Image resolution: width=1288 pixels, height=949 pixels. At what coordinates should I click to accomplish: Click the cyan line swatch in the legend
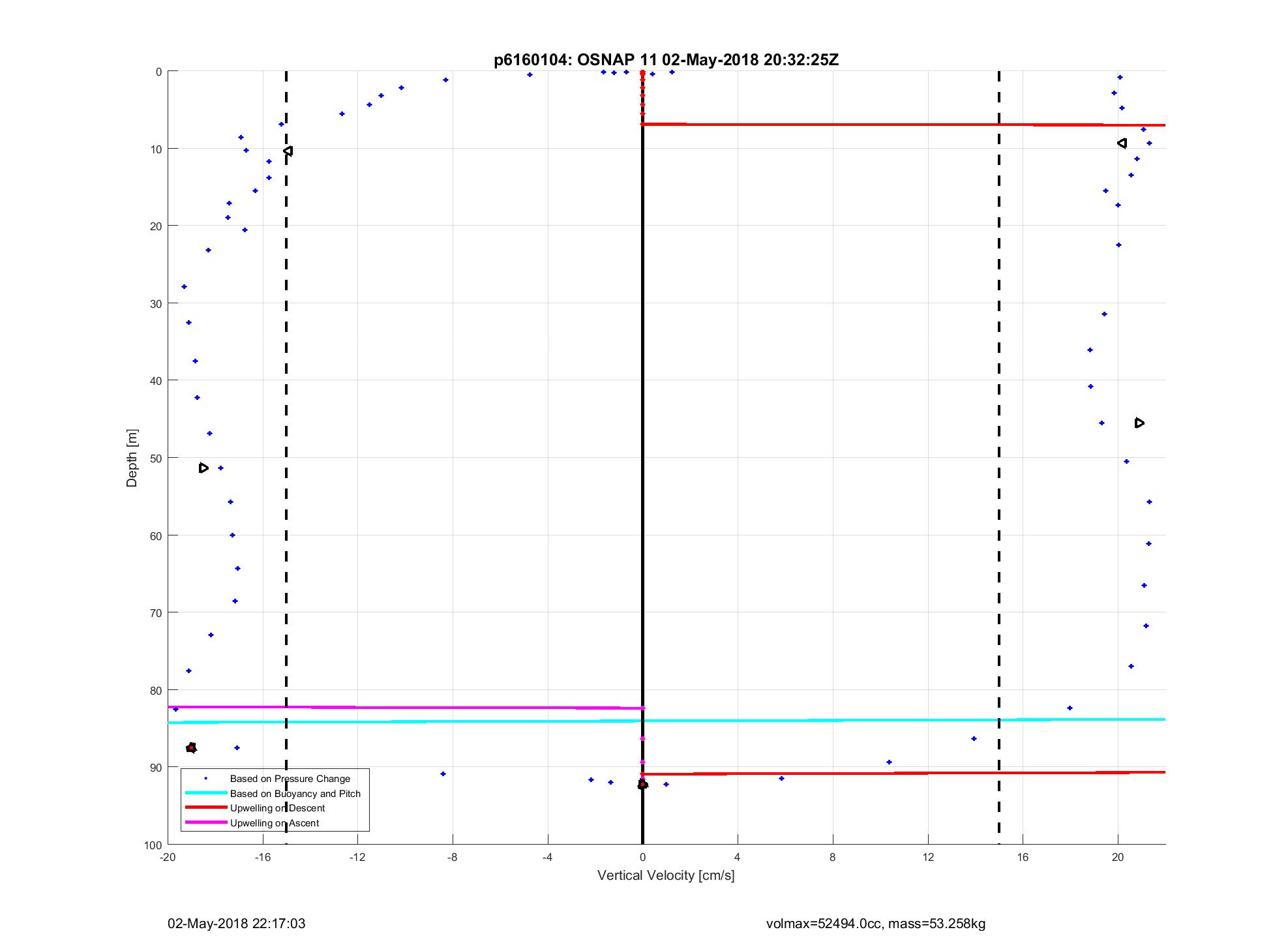tap(206, 793)
